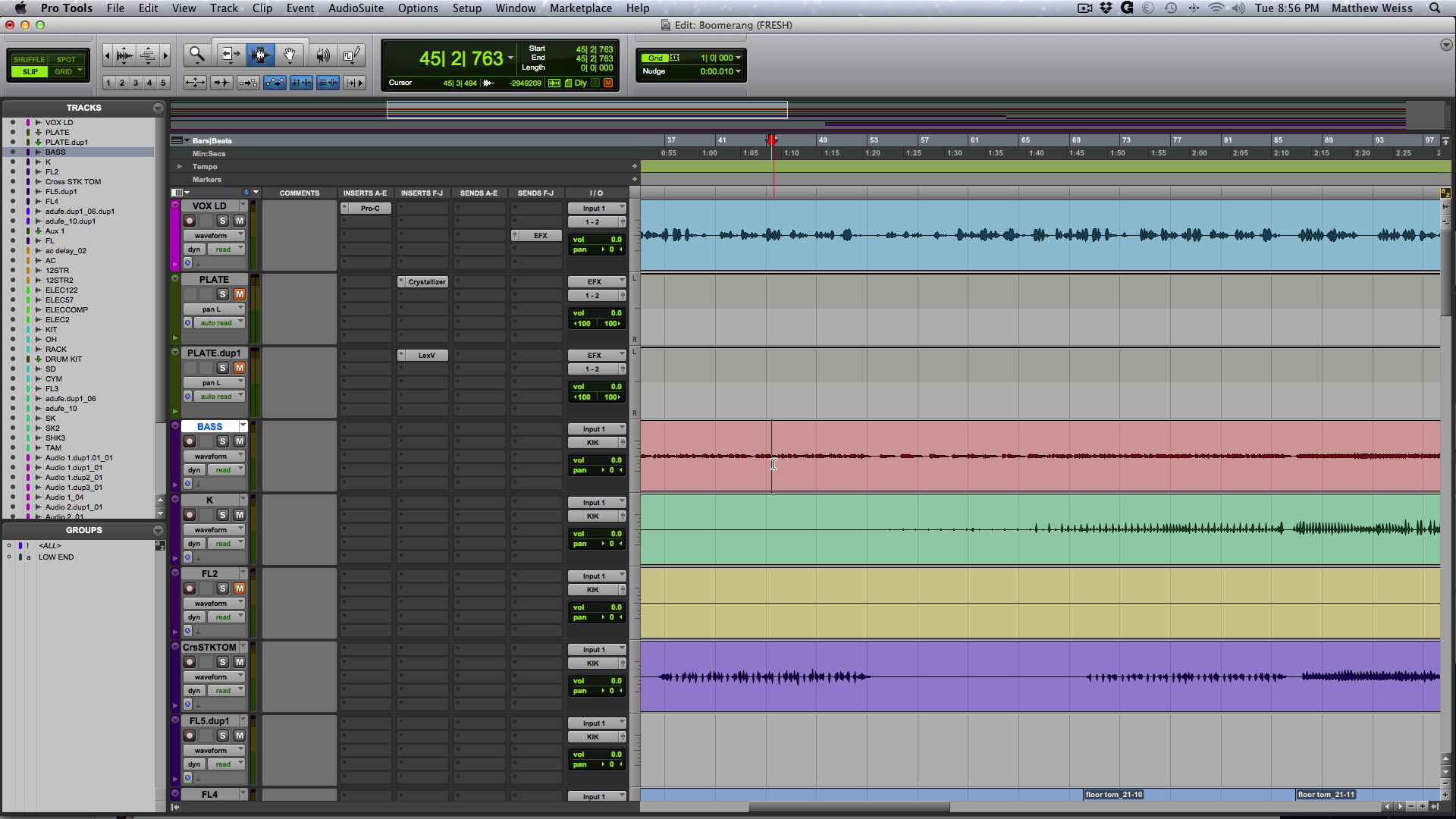This screenshot has width=1456, height=819.
Task: Click the MIDI zoom button
Action: point(148,55)
